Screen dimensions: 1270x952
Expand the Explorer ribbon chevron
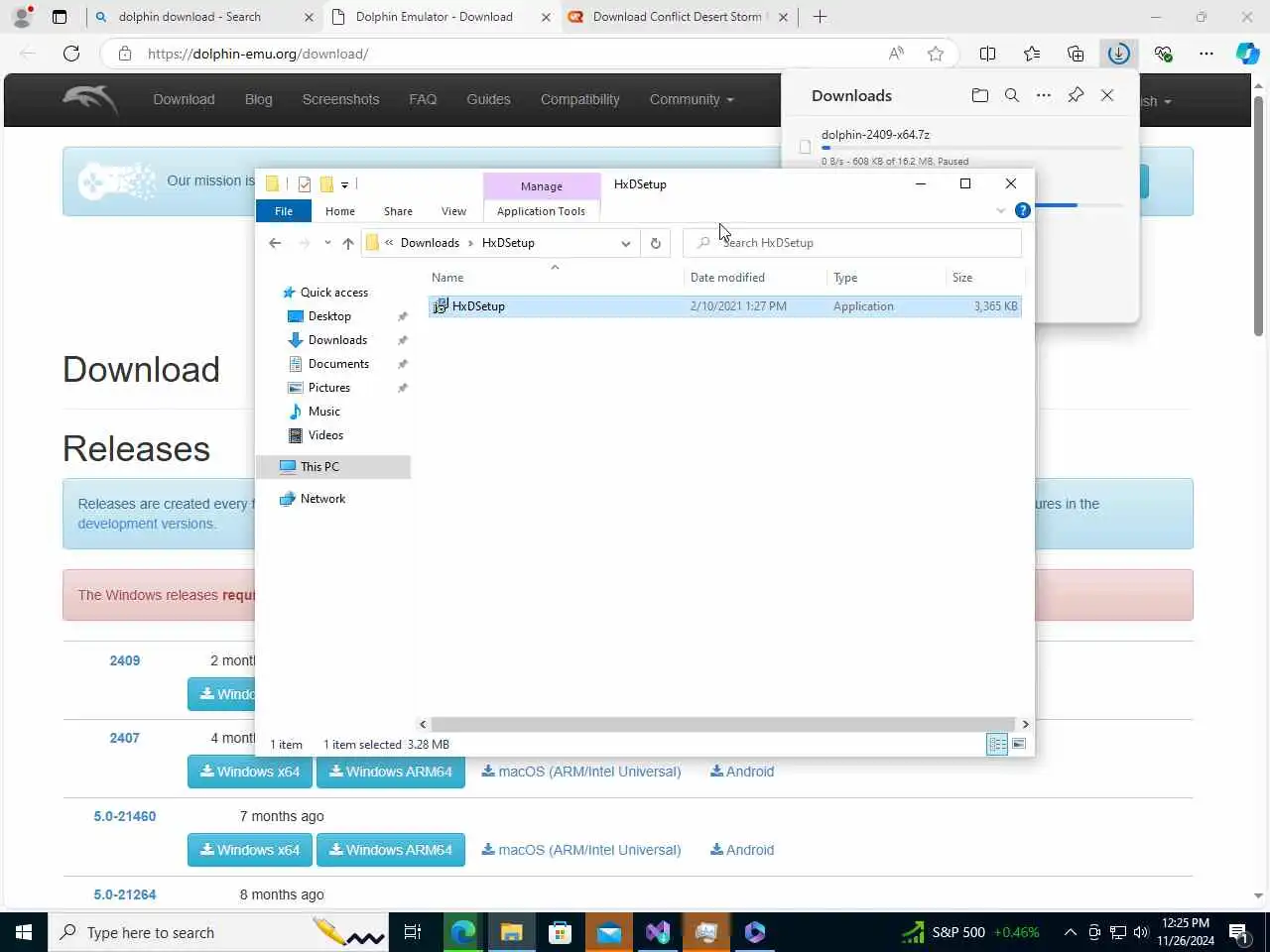[1000, 210]
